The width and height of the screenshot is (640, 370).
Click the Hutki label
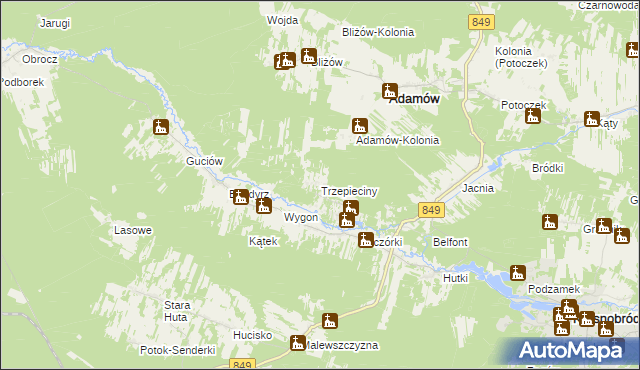tap(456, 278)
